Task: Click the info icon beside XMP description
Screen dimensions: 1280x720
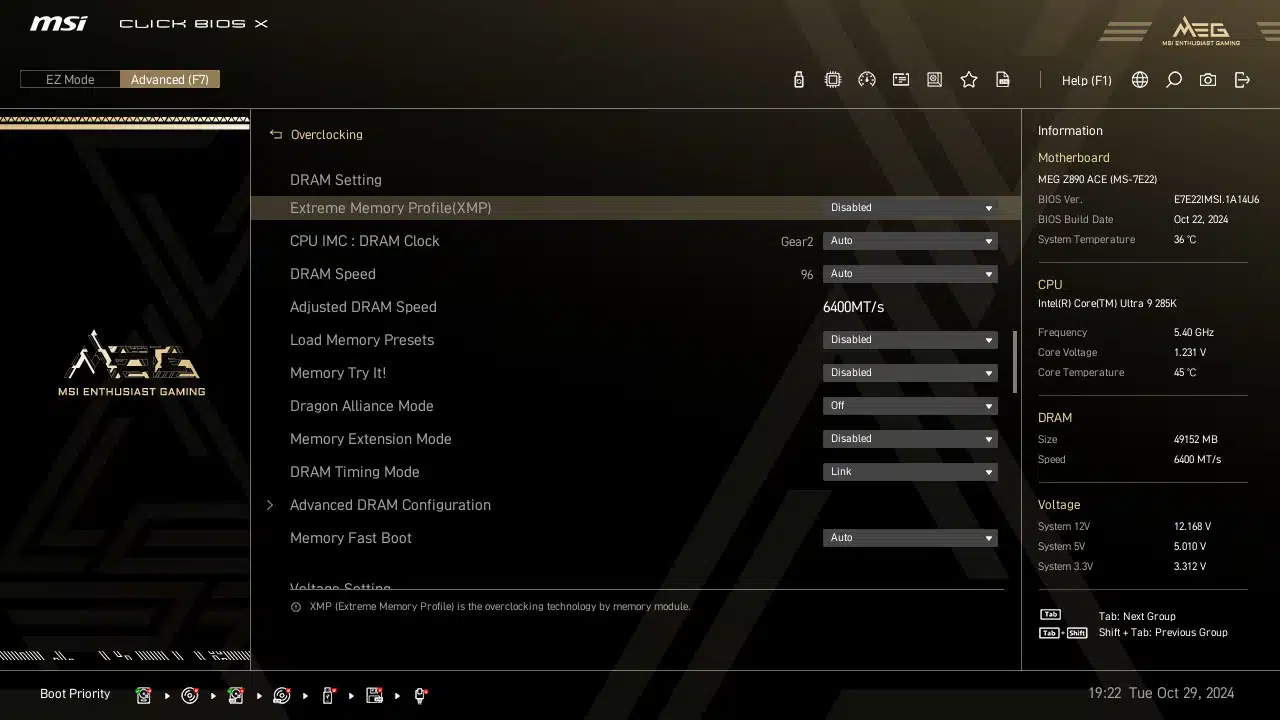Action: pos(296,607)
